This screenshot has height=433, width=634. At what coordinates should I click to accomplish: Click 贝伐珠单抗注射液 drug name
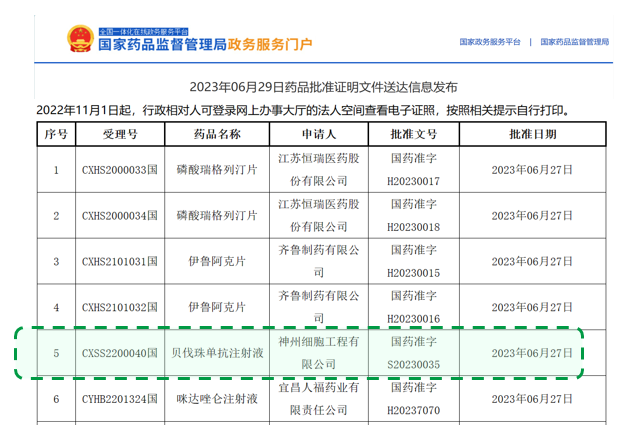point(217,353)
